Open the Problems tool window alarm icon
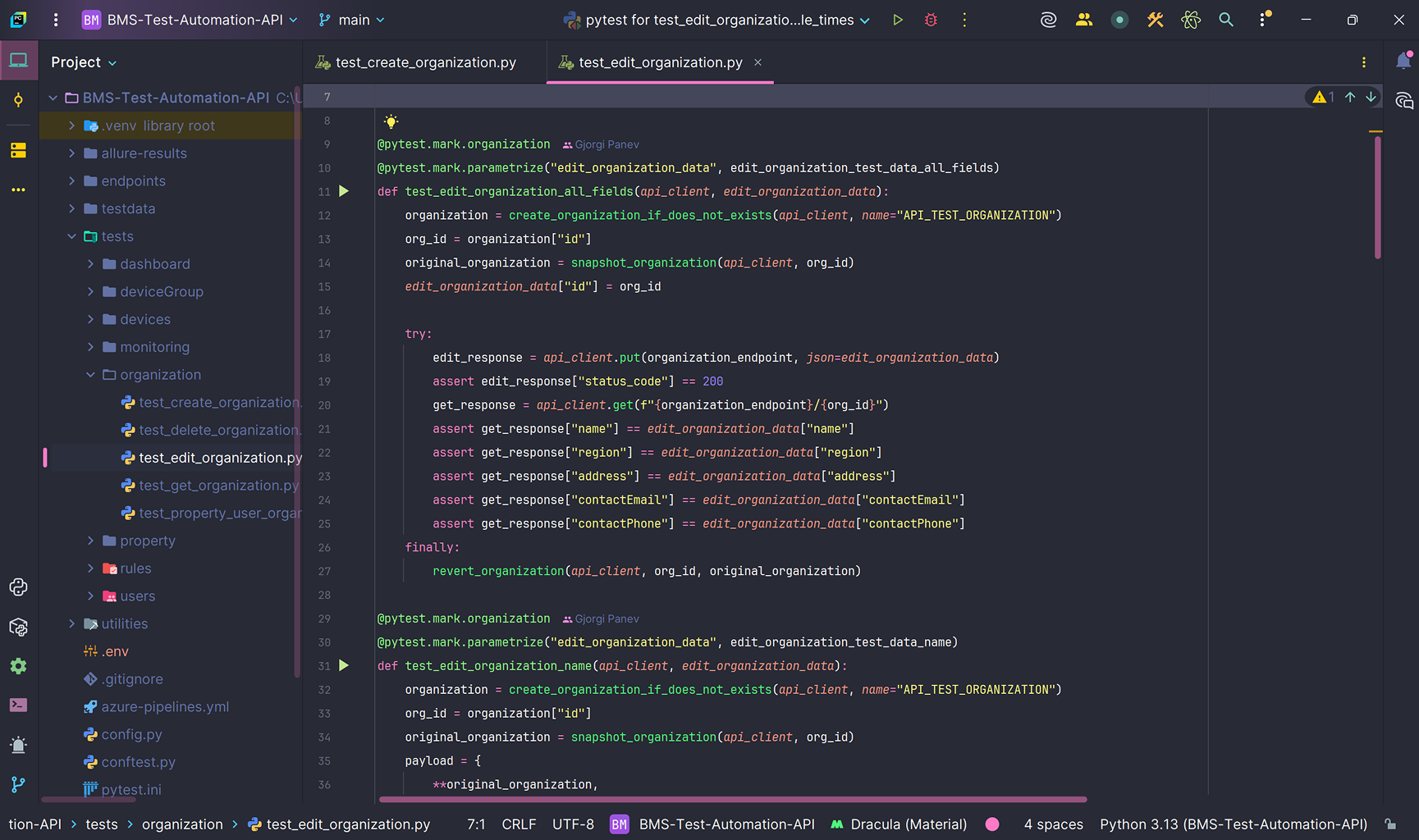Image resolution: width=1419 pixels, height=840 pixels. 18,745
